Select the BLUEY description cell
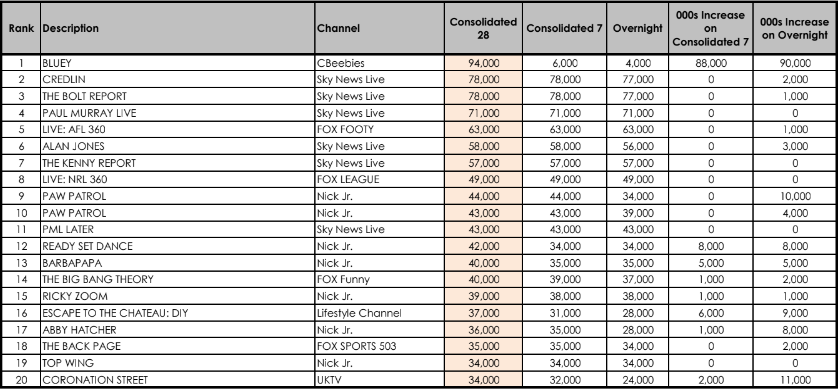 pyautogui.click(x=178, y=63)
